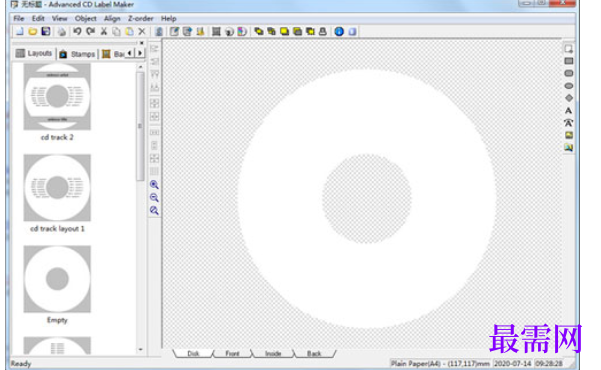Open the Object menu

click(85, 18)
